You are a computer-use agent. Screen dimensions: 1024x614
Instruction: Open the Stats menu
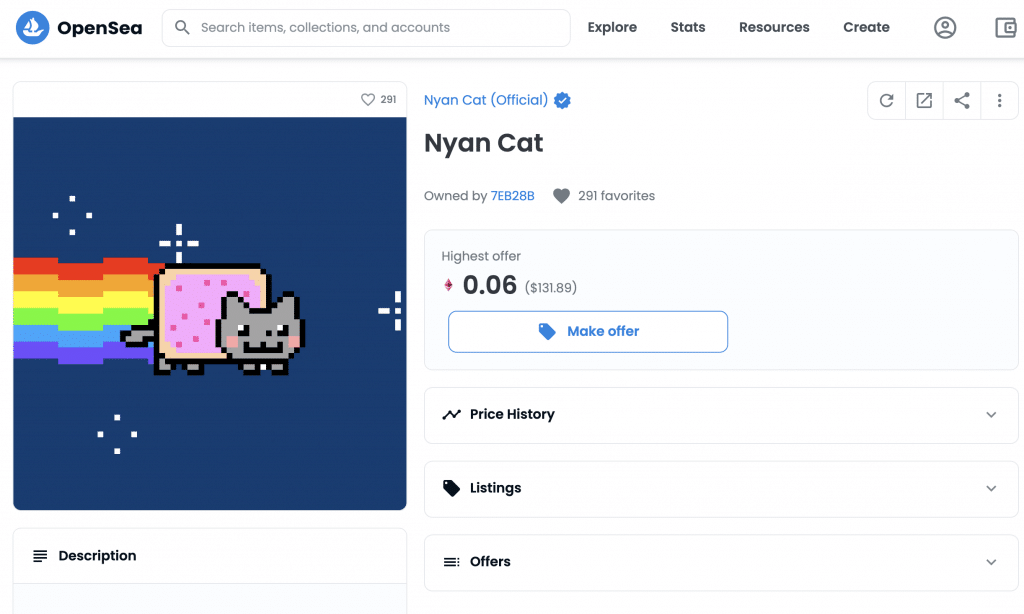coord(688,28)
